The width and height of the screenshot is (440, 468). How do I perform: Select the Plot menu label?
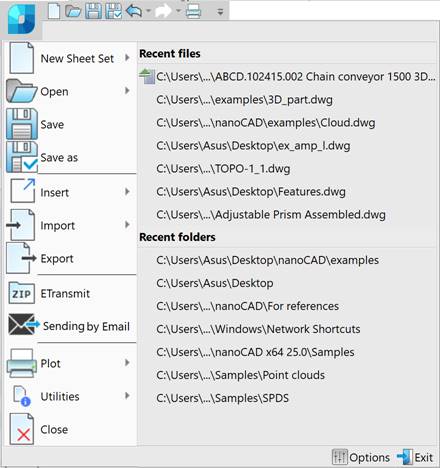tap(50, 363)
